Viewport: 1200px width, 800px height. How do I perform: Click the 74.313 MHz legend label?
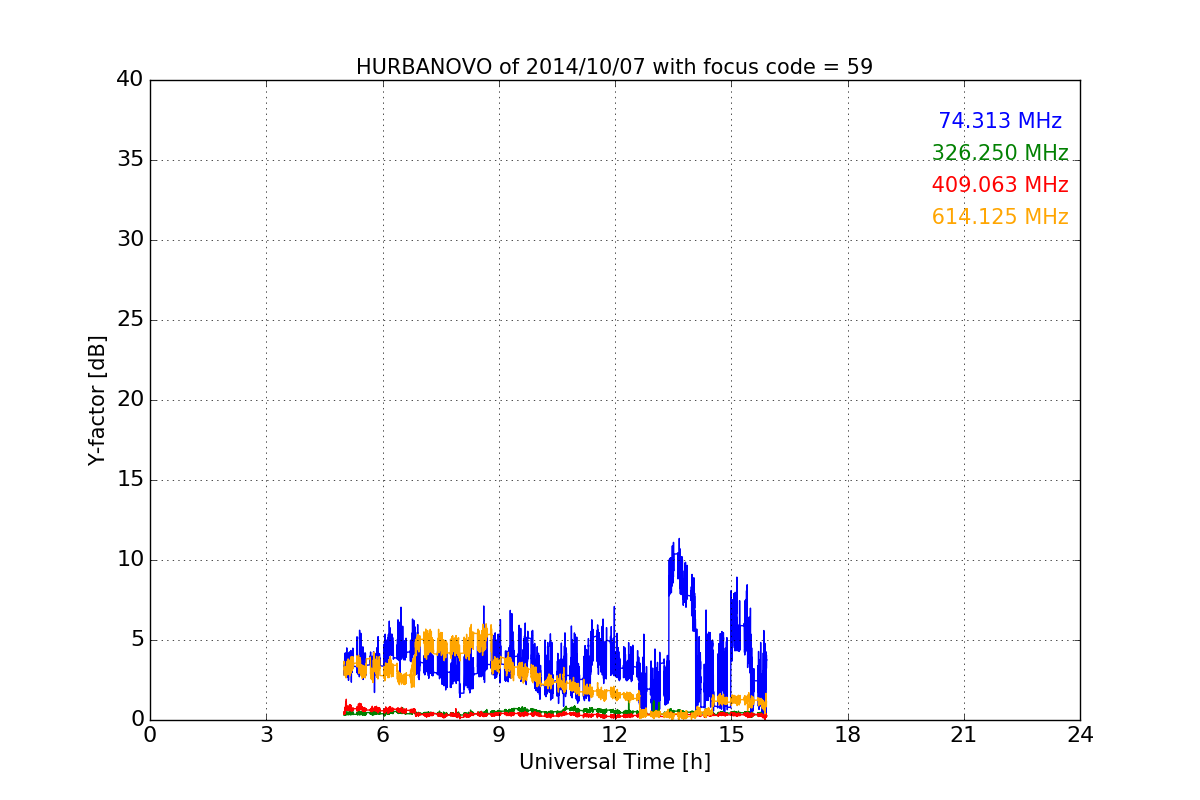pyautogui.click(x=1000, y=121)
